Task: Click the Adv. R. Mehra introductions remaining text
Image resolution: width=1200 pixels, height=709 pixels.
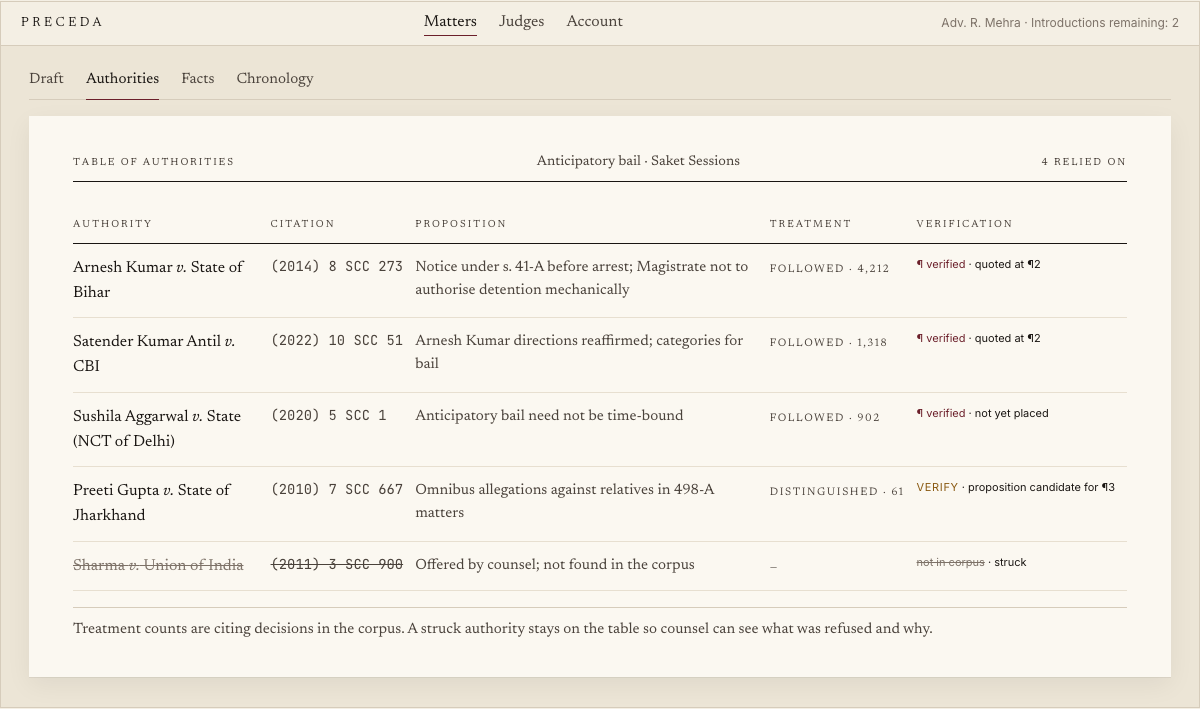Action: pos(1060,23)
